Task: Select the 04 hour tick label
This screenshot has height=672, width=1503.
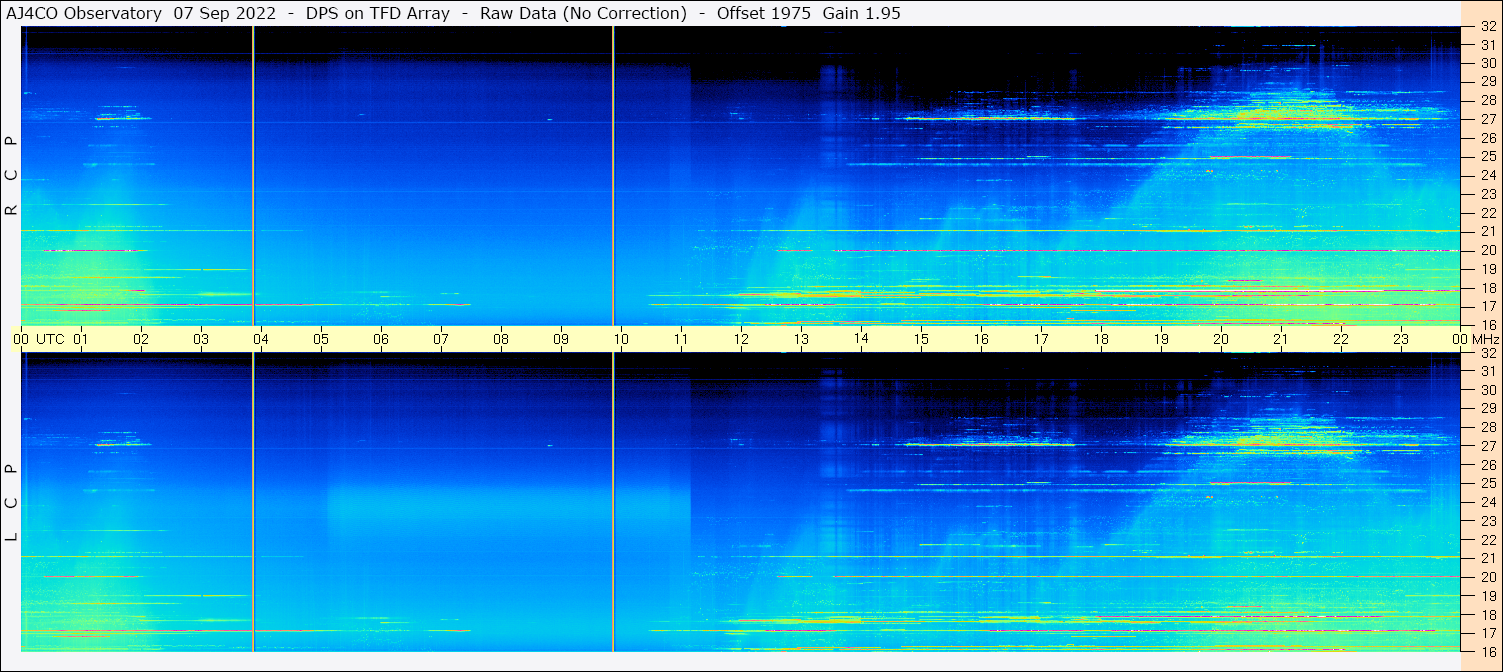Action: (261, 339)
